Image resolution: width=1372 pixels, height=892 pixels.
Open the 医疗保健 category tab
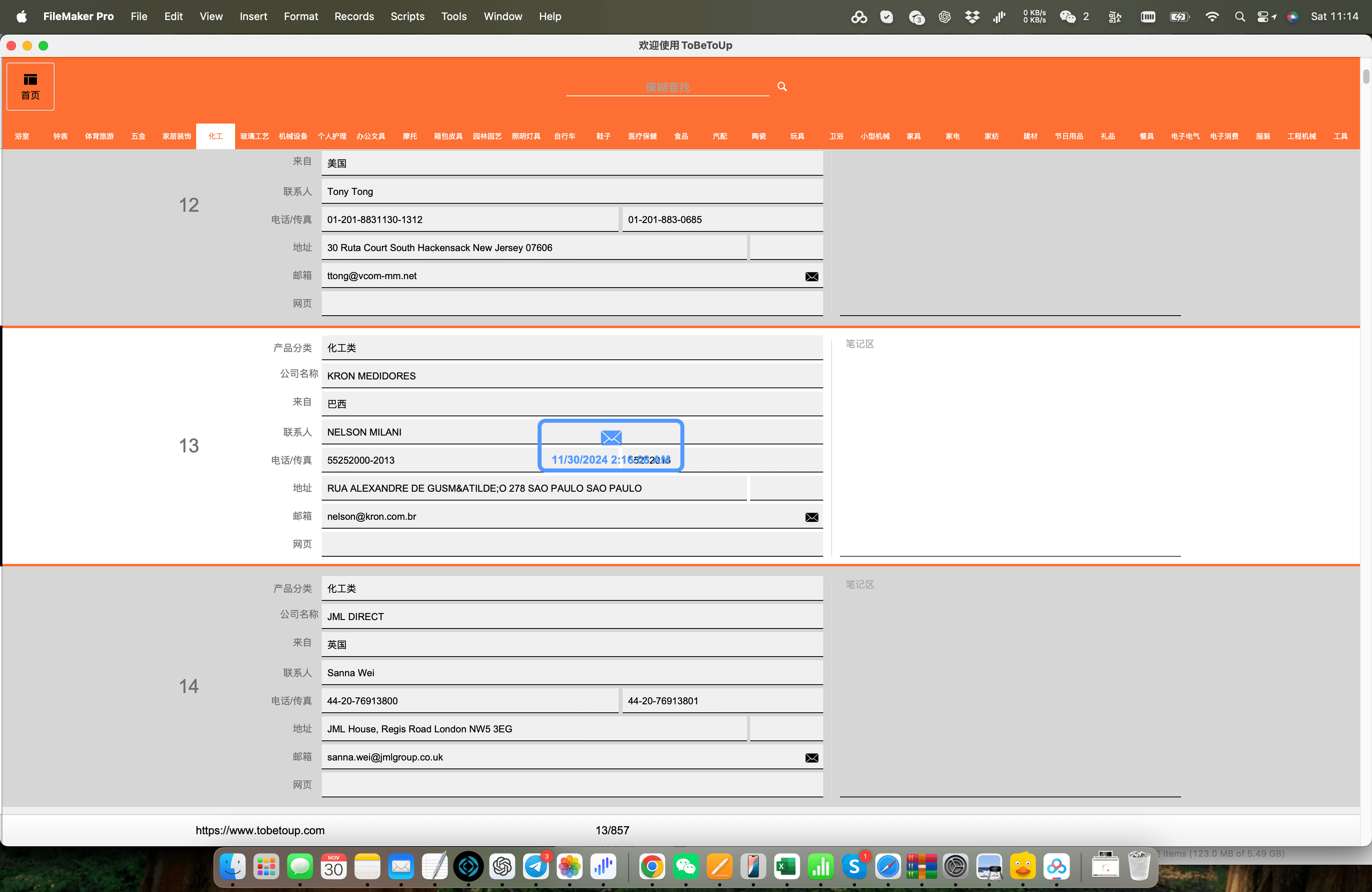pos(643,136)
